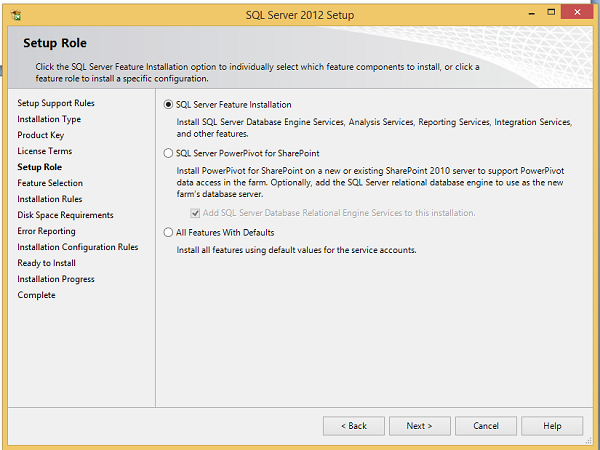Image resolution: width=600 pixels, height=450 pixels.
Task: Open Help for the setup wizard
Action: (x=552, y=426)
